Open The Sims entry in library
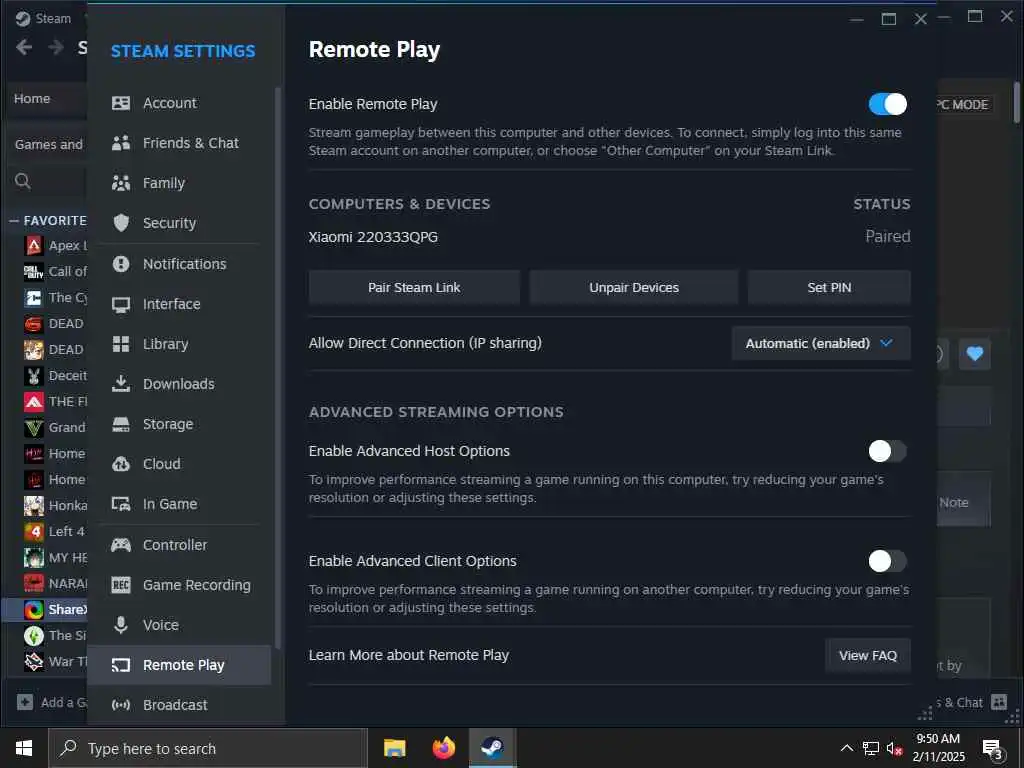Screen dimensions: 1024x768 pyautogui.click(x=55, y=635)
